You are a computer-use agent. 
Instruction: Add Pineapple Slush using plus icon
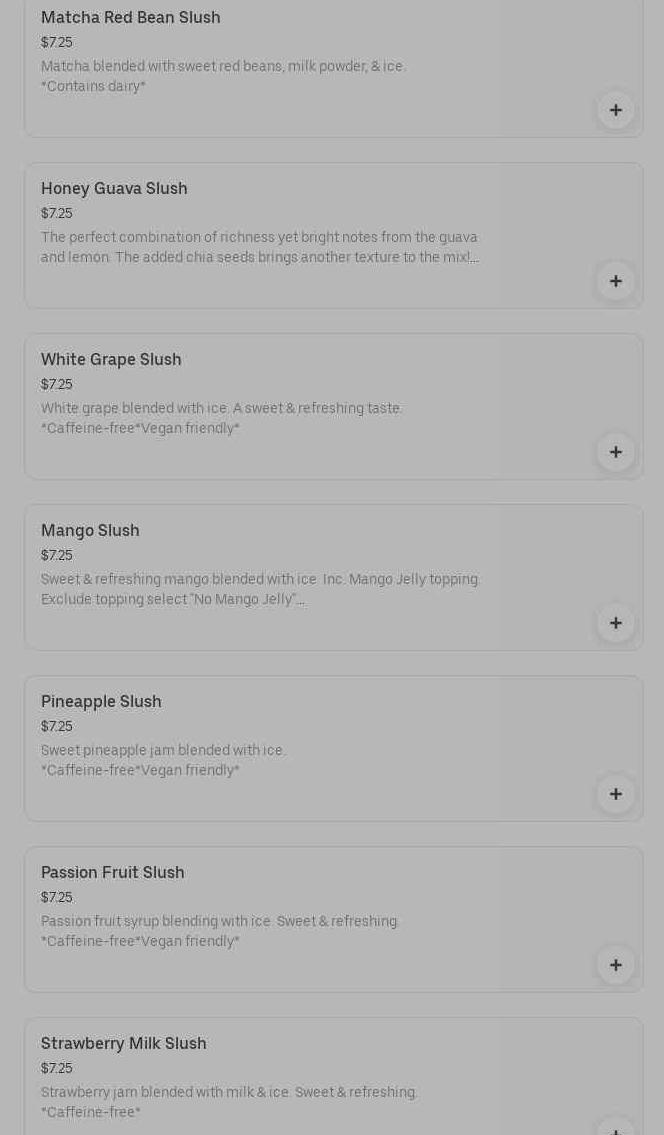615,794
